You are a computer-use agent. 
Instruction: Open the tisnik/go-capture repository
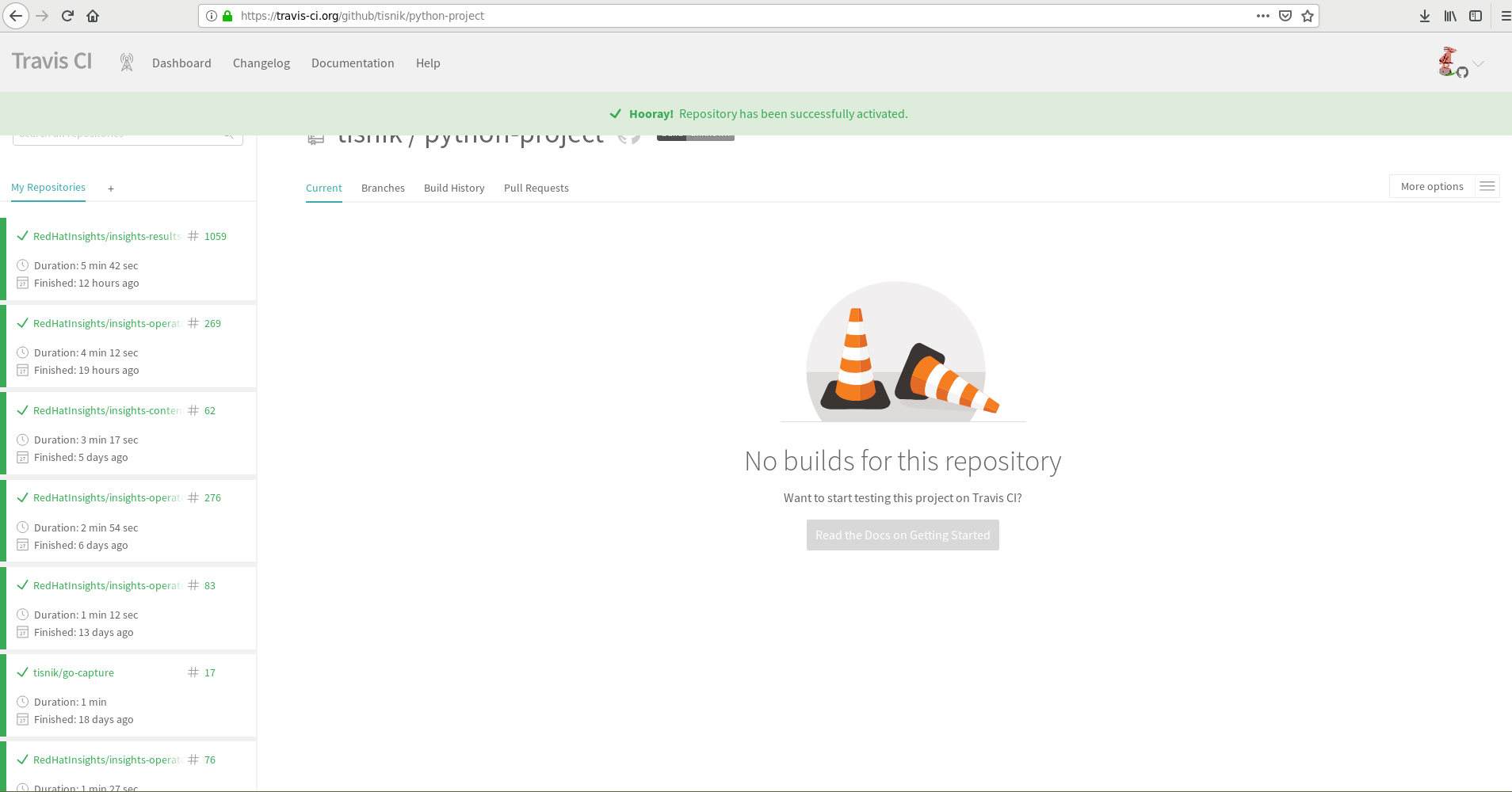[74, 672]
